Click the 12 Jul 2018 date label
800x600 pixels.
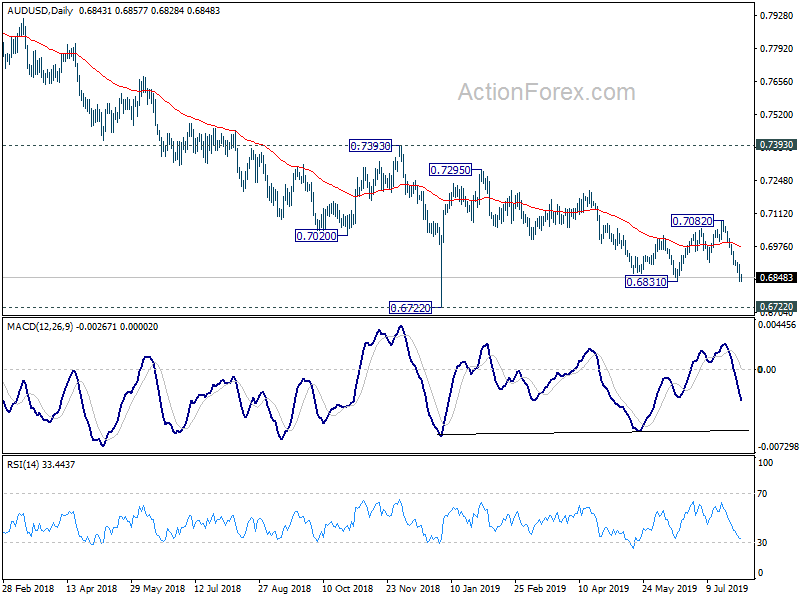218,588
